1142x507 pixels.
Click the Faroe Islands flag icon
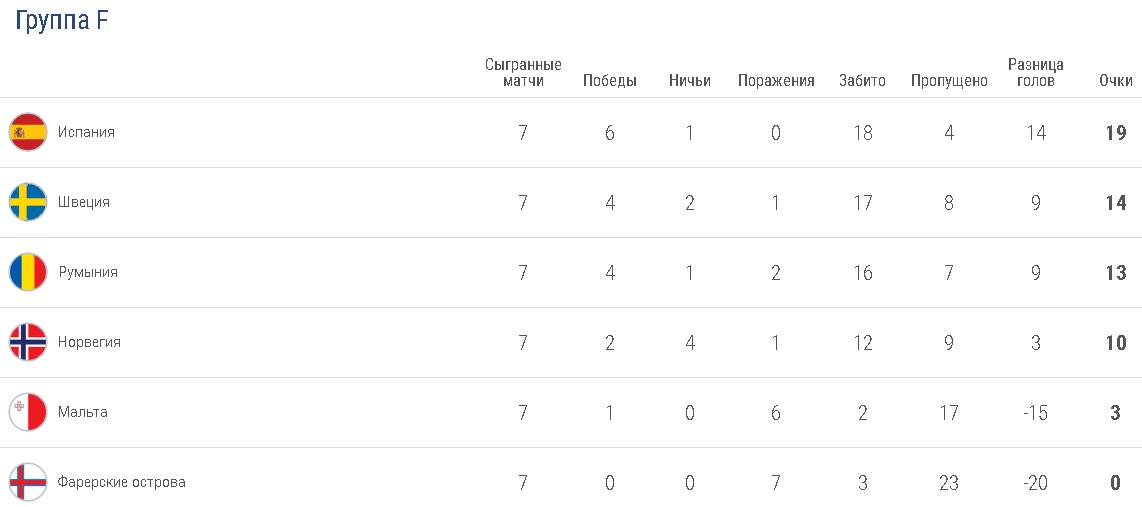[28, 482]
